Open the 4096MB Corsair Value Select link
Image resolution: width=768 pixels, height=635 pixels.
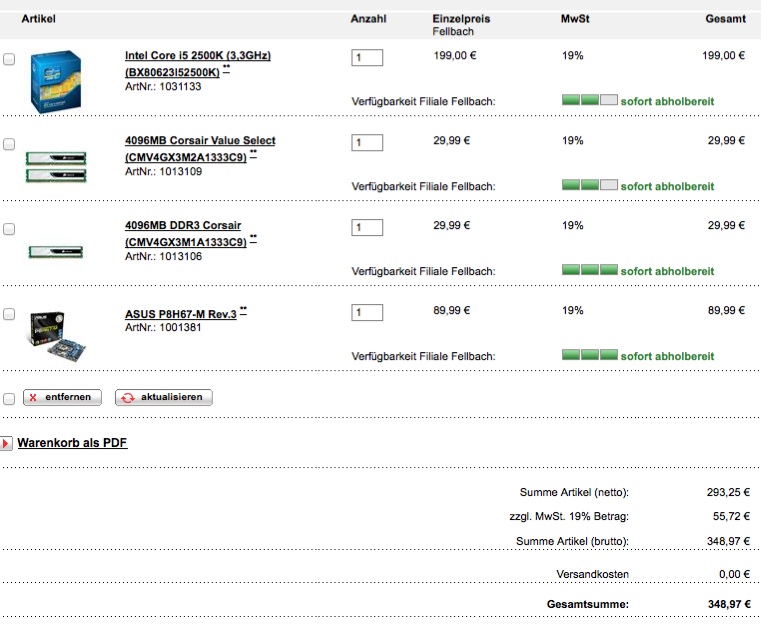[x=200, y=148]
